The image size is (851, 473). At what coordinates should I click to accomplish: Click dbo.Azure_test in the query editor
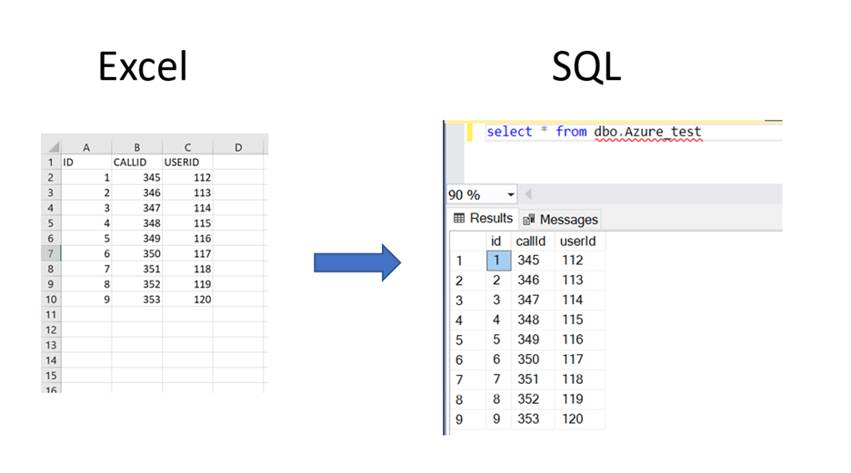[645, 132]
